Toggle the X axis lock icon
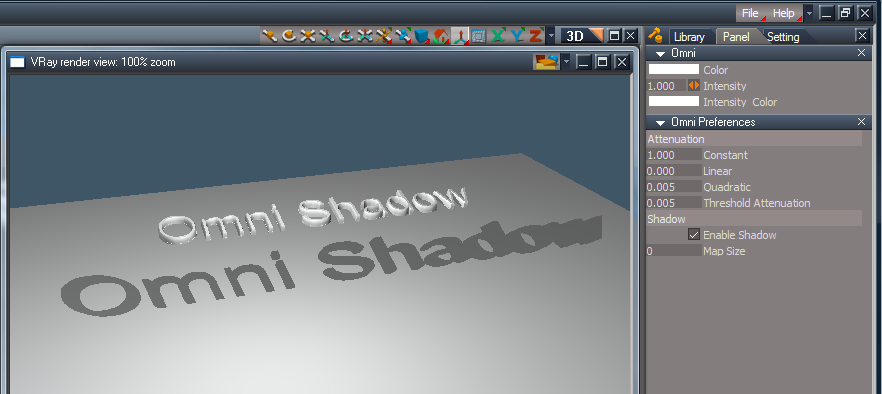Viewport: 882px width, 394px height. (497, 36)
